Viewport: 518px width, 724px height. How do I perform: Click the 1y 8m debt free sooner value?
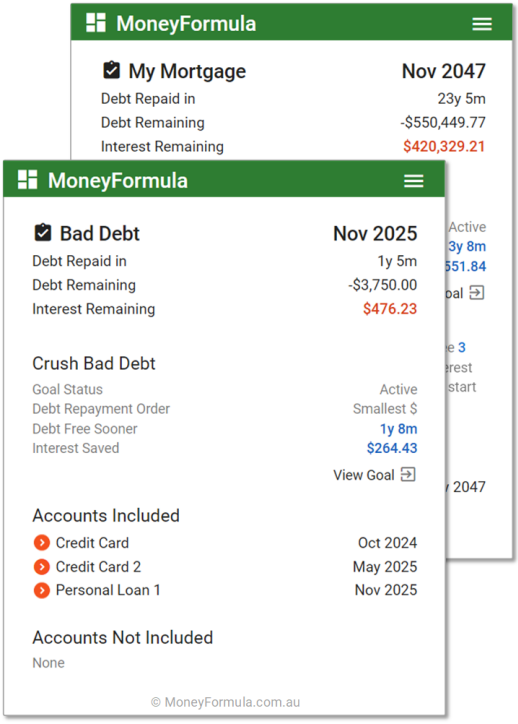pos(398,429)
